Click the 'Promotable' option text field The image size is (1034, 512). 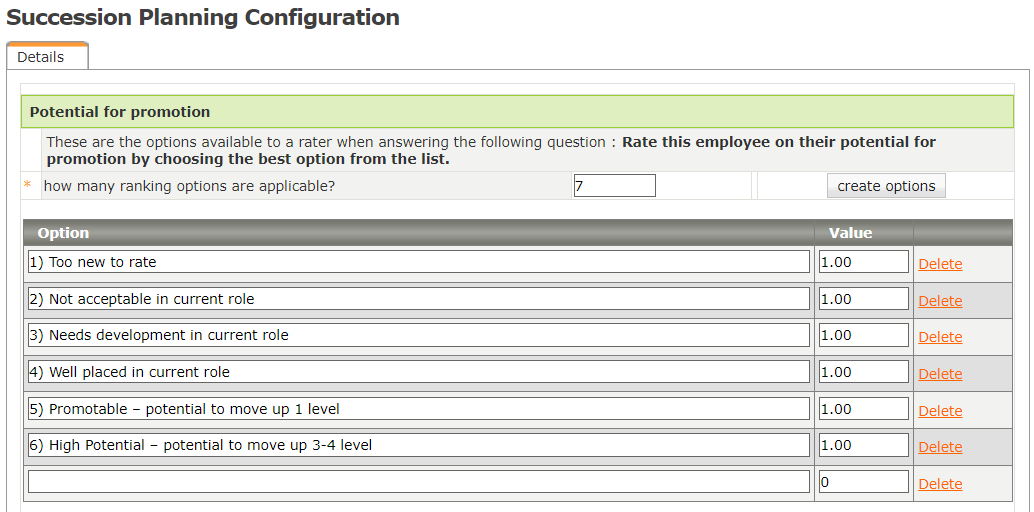point(418,409)
